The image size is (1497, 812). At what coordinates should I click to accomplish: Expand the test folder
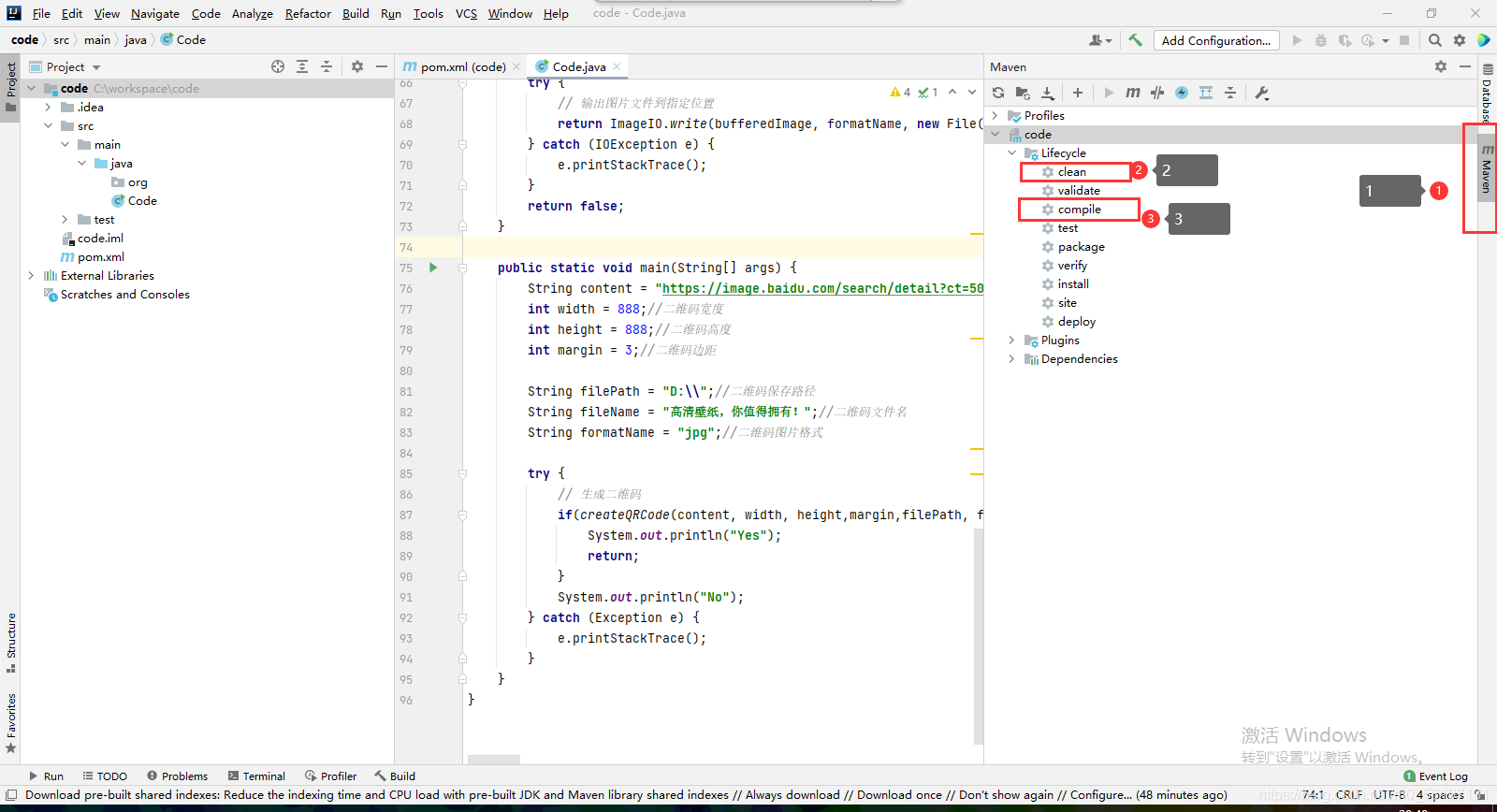(65, 219)
